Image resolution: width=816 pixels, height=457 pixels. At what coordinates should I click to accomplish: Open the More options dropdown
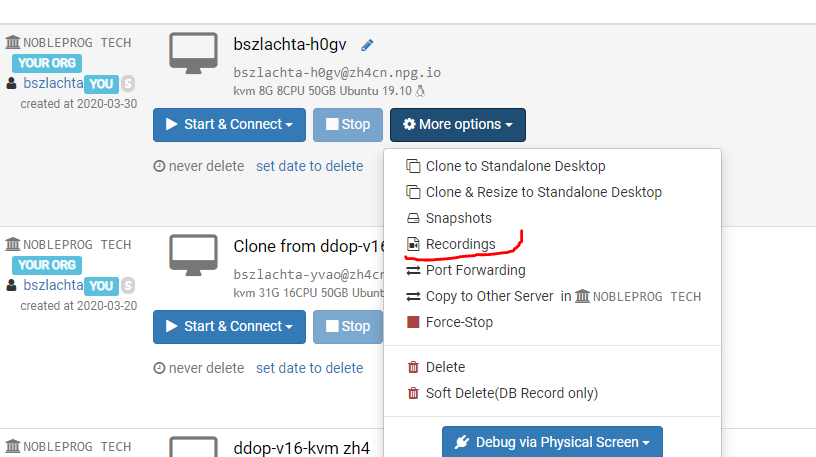point(458,125)
